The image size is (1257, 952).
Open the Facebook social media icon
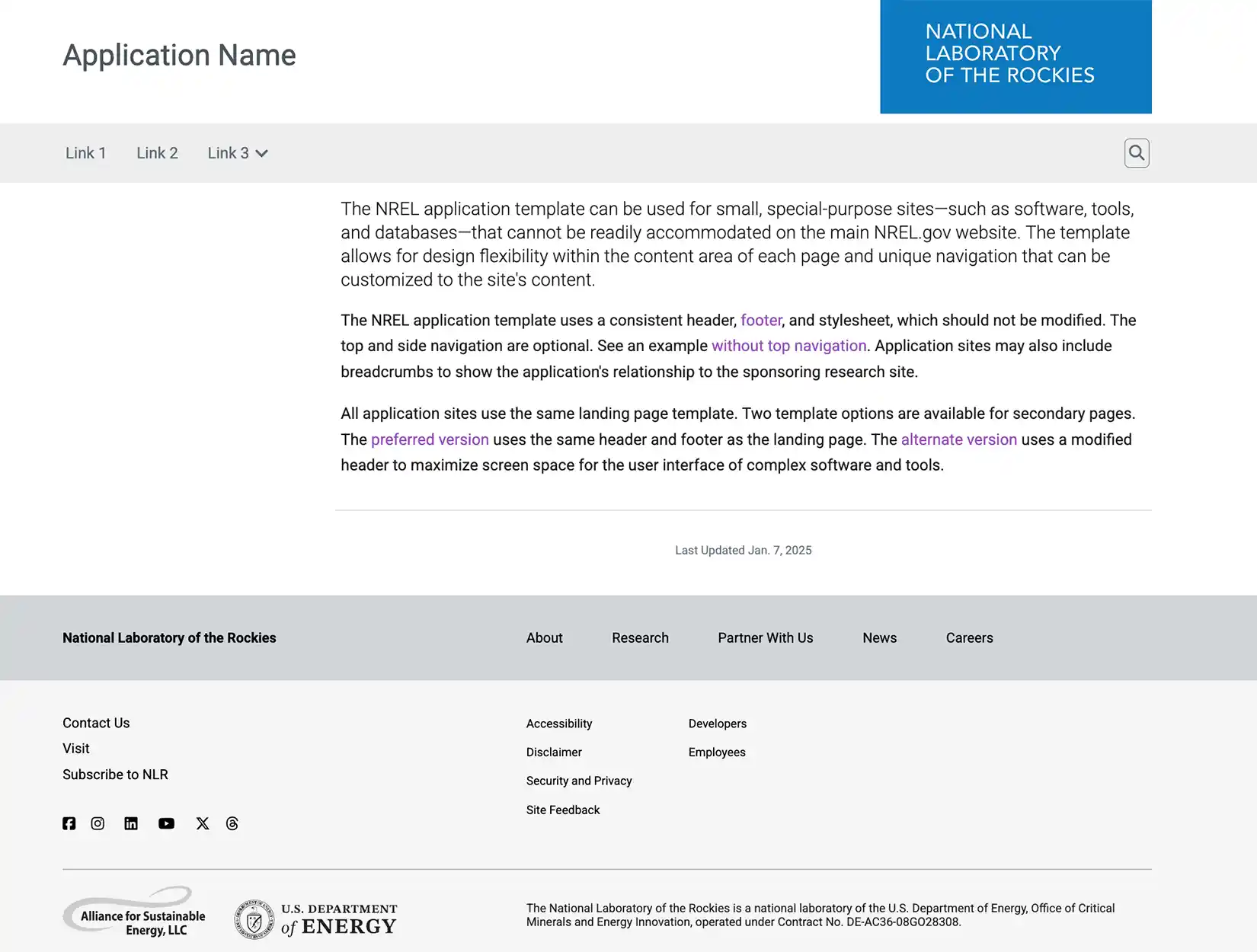(x=69, y=823)
